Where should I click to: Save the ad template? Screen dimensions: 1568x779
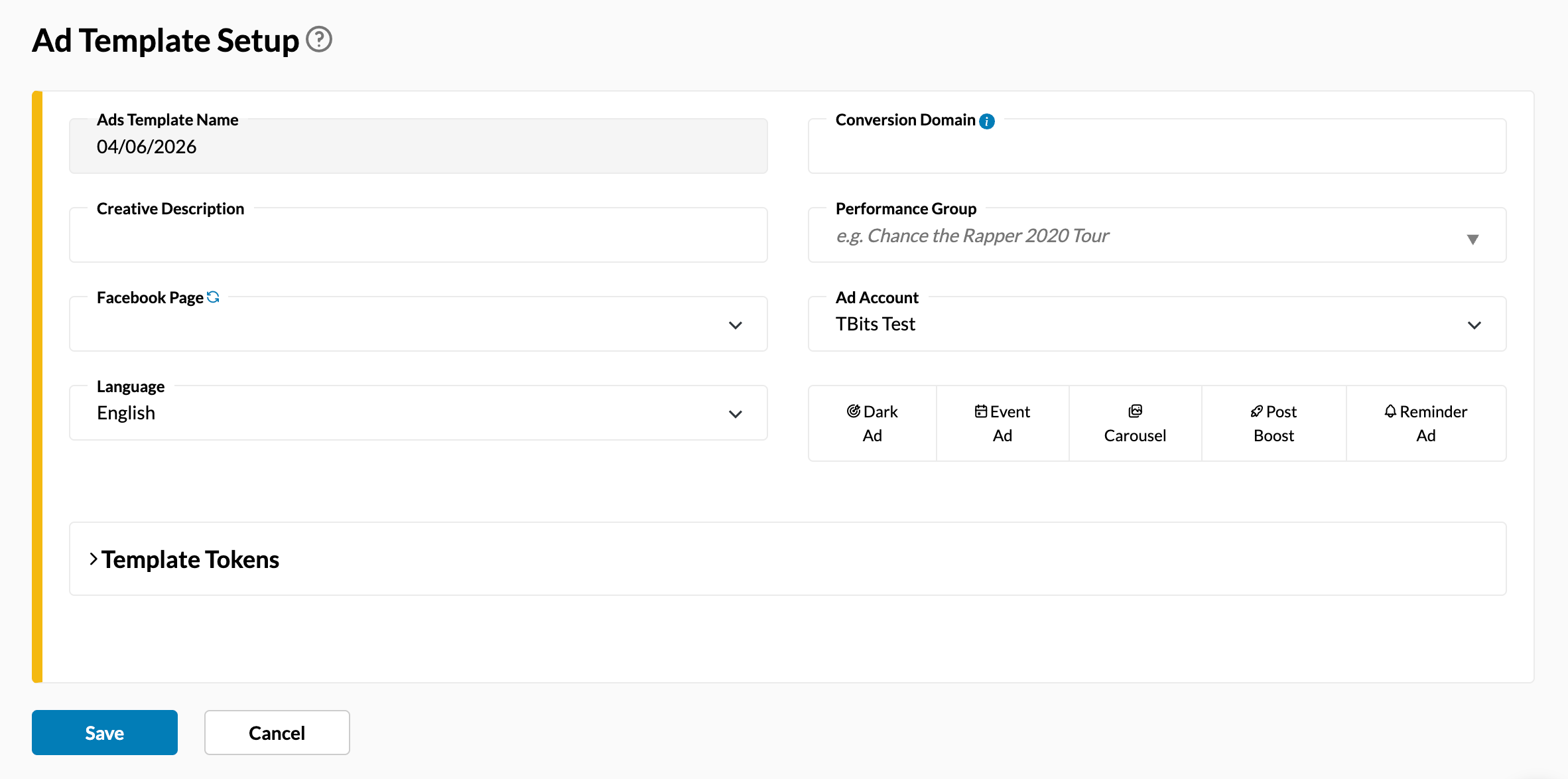105,733
